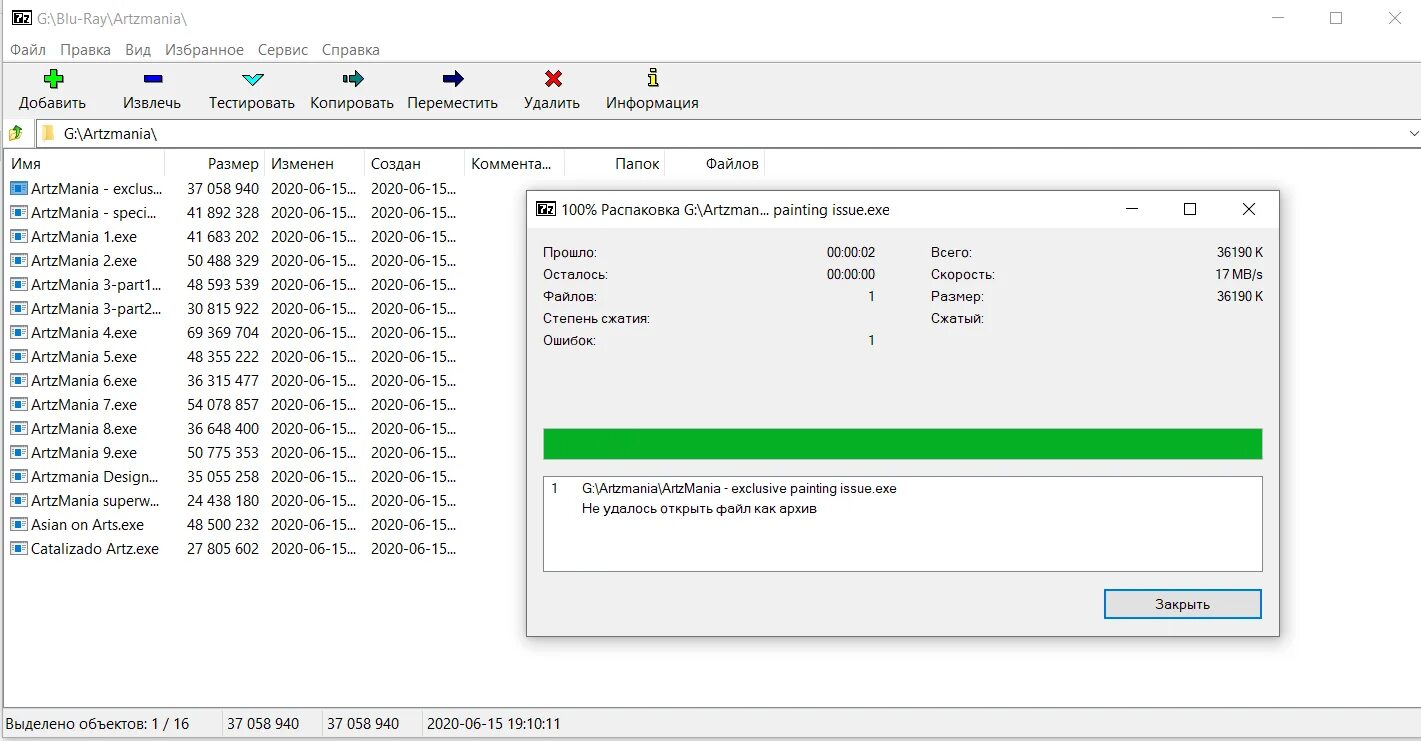The height and width of the screenshot is (741, 1421).
Task: Click the 7-Zip icon in main title bar
Action: (x=21, y=18)
